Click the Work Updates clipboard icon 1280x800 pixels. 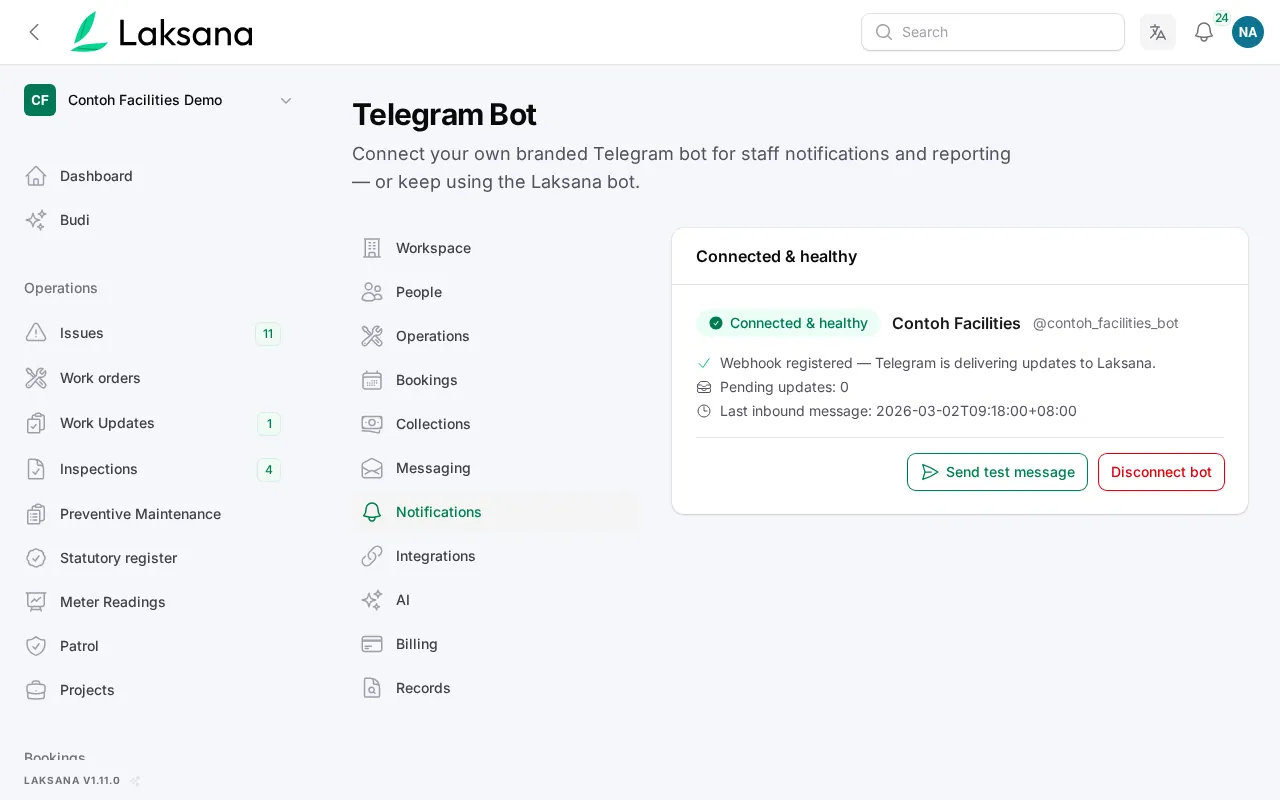click(x=36, y=423)
